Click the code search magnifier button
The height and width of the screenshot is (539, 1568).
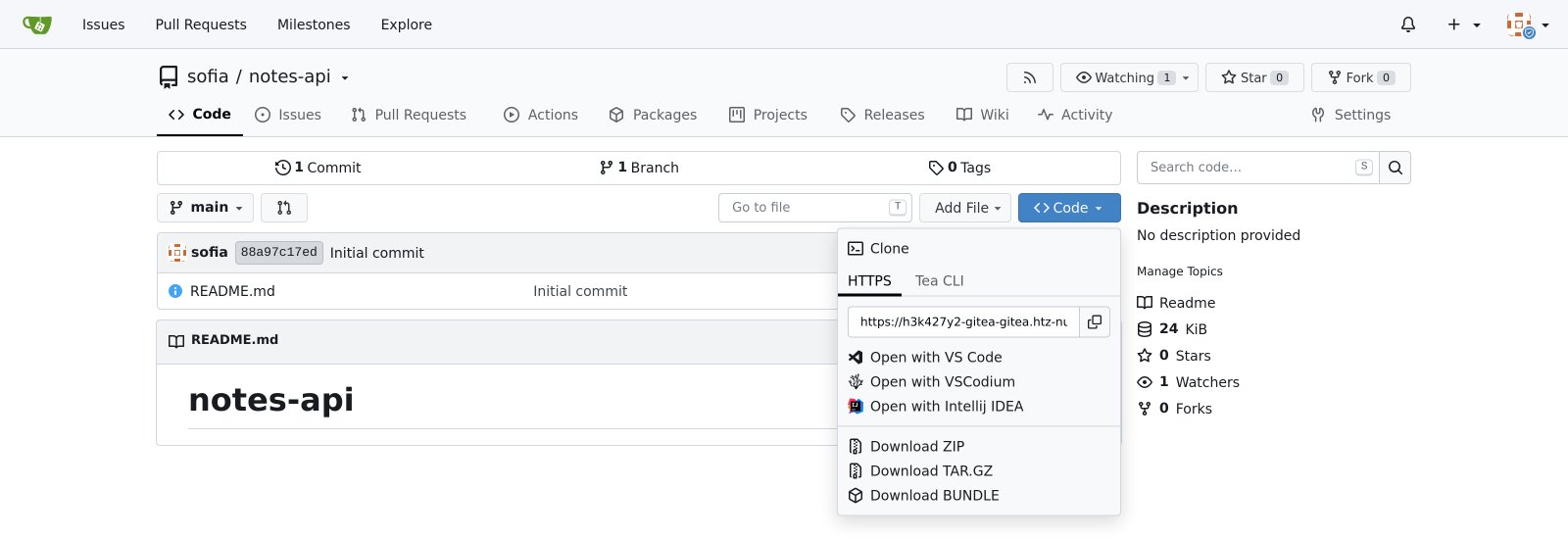pos(1396,168)
